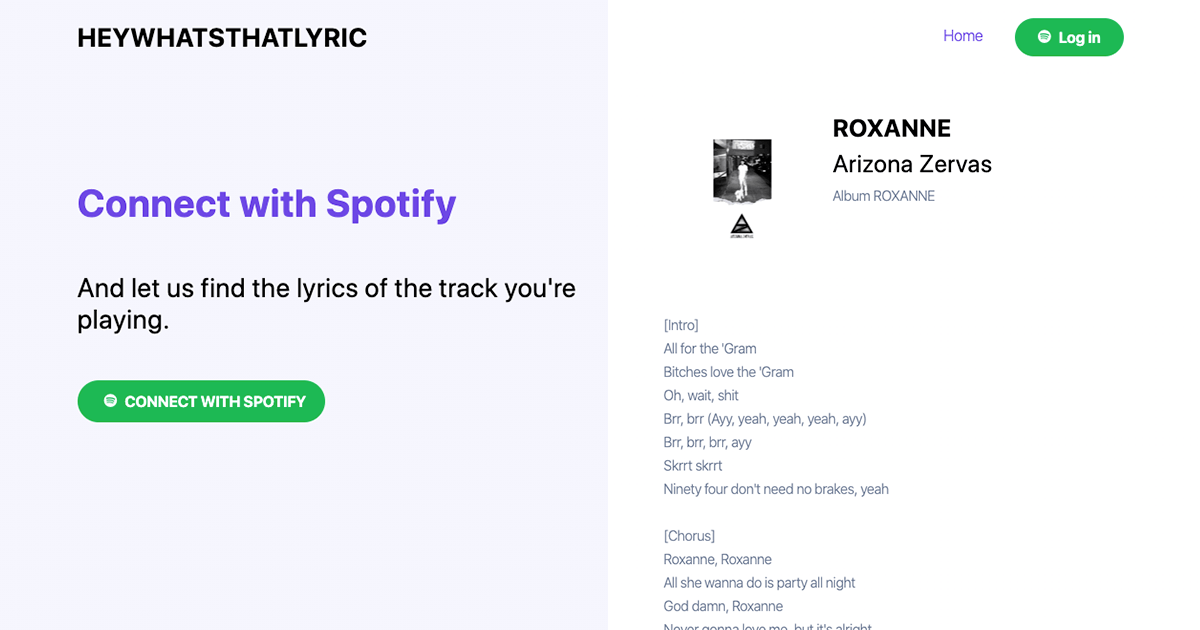The width and height of the screenshot is (1200, 630).
Task: Select the HEYWHATSTHATLYRIC logo
Action: coord(221,38)
